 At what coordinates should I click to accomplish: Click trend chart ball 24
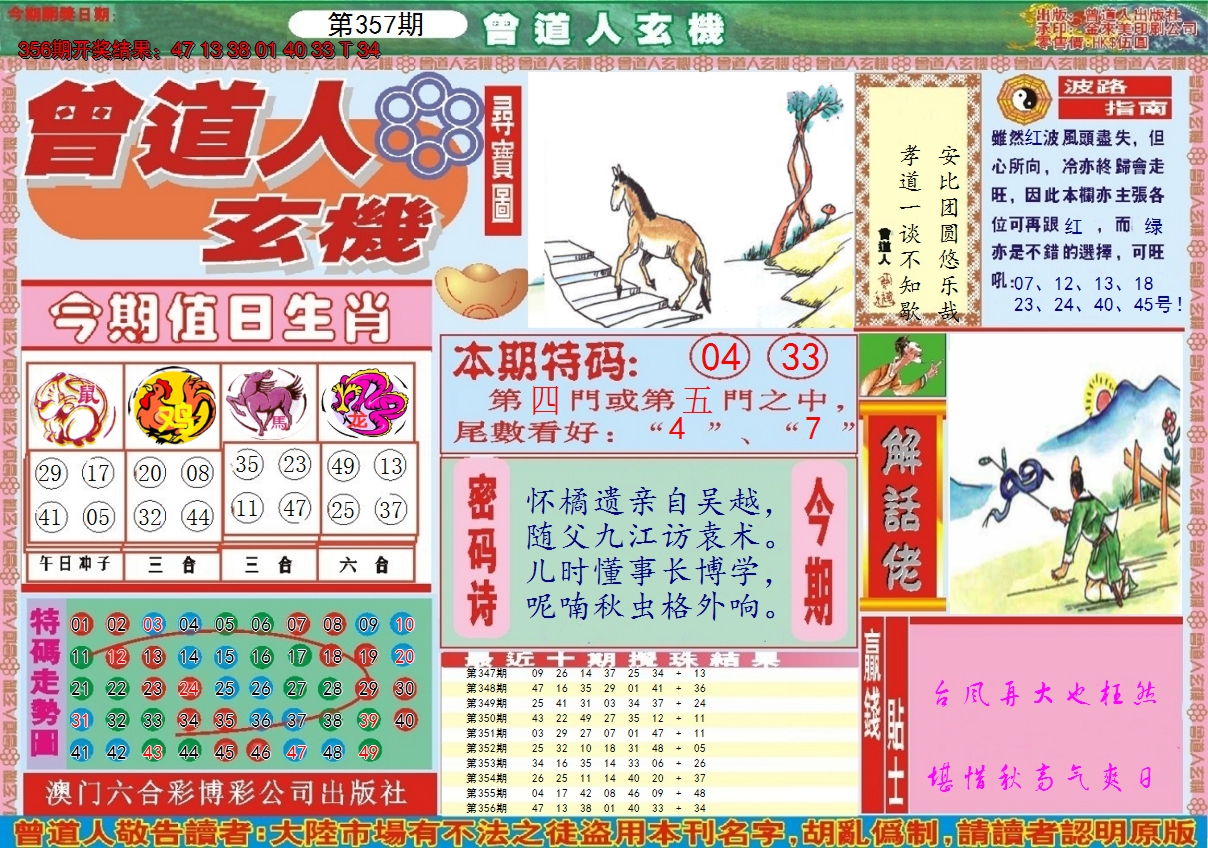189,688
